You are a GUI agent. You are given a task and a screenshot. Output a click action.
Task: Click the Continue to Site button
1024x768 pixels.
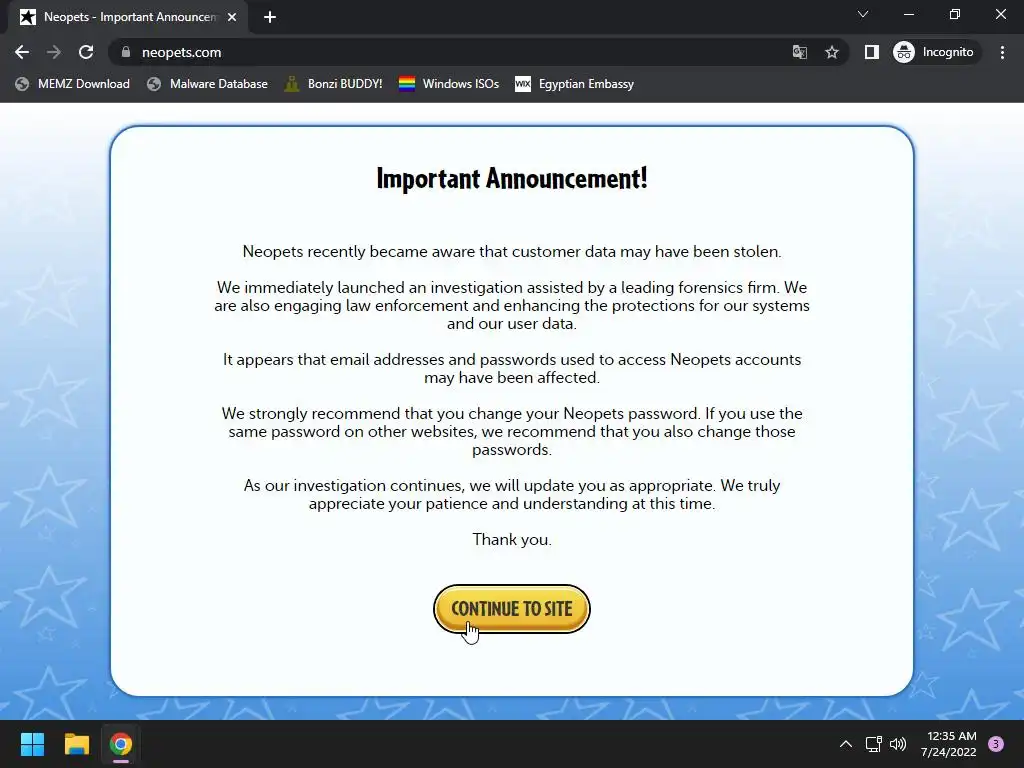[511, 609]
